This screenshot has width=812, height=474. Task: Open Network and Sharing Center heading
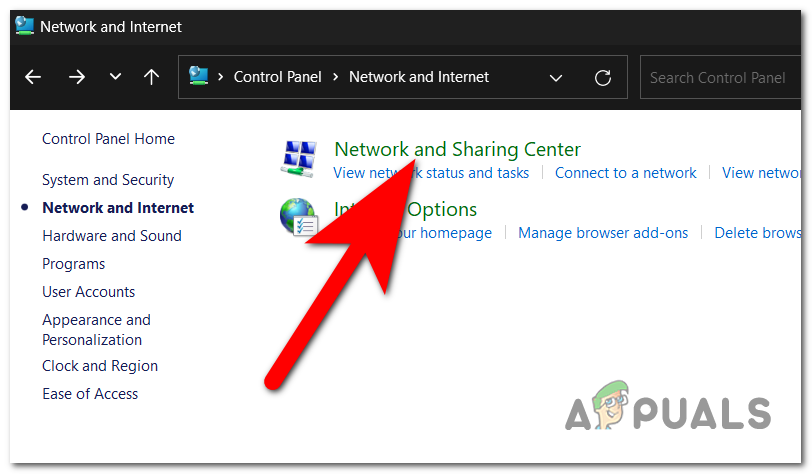pos(457,149)
